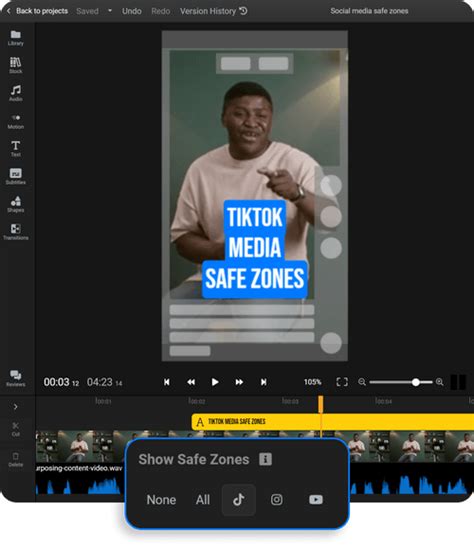474x547 pixels.
Task: Select the Text tool
Action: (16, 149)
